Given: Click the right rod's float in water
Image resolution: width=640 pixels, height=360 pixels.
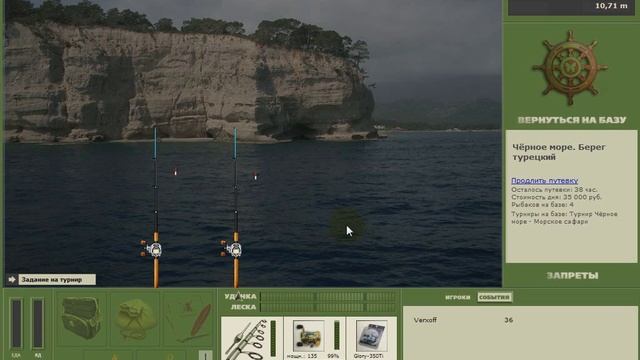Looking at the screenshot, I should (256, 177).
